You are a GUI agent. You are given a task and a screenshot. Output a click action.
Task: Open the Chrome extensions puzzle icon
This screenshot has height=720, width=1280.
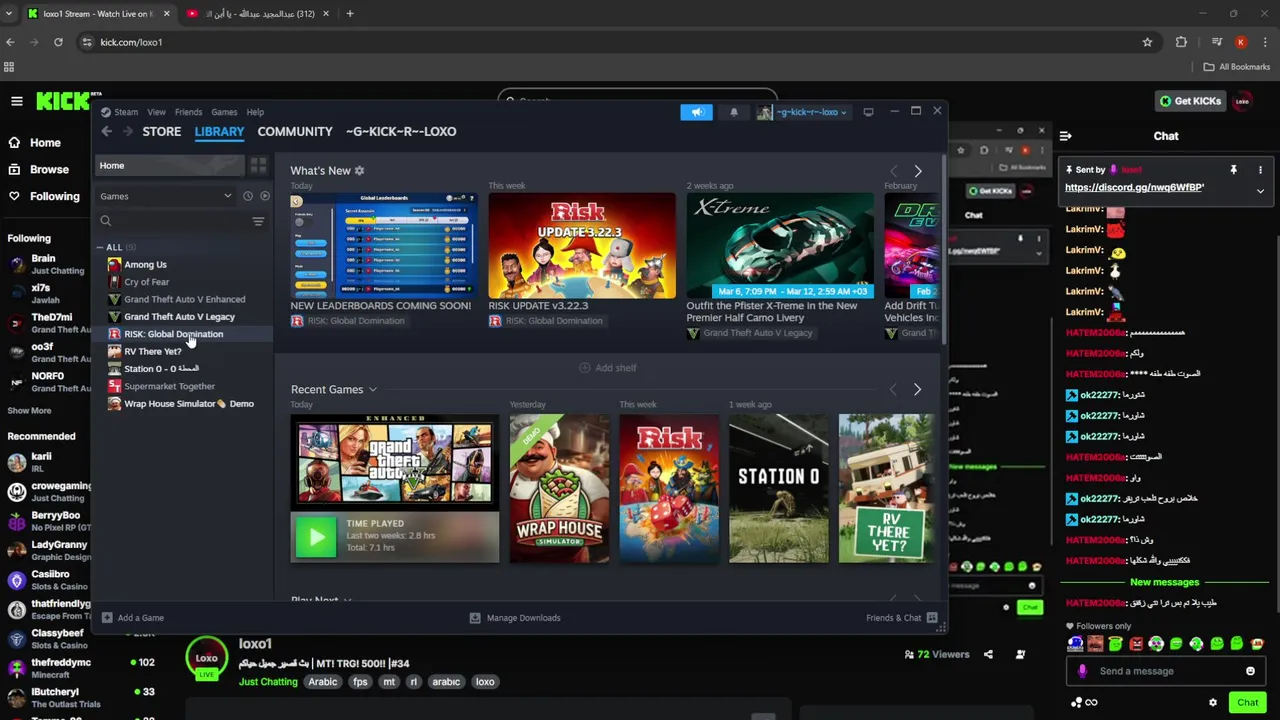tap(1181, 42)
